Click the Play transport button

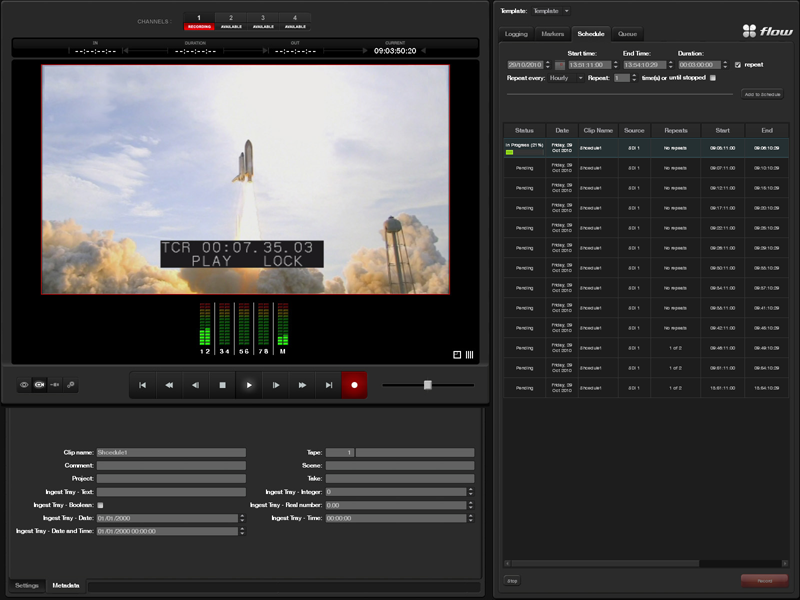(x=249, y=385)
